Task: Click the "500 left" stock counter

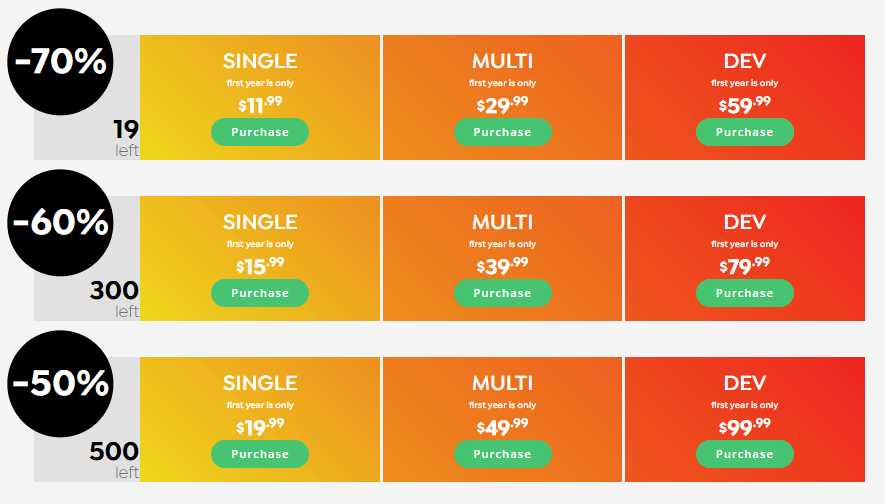Action: pyautogui.click(x=114, y=460)
